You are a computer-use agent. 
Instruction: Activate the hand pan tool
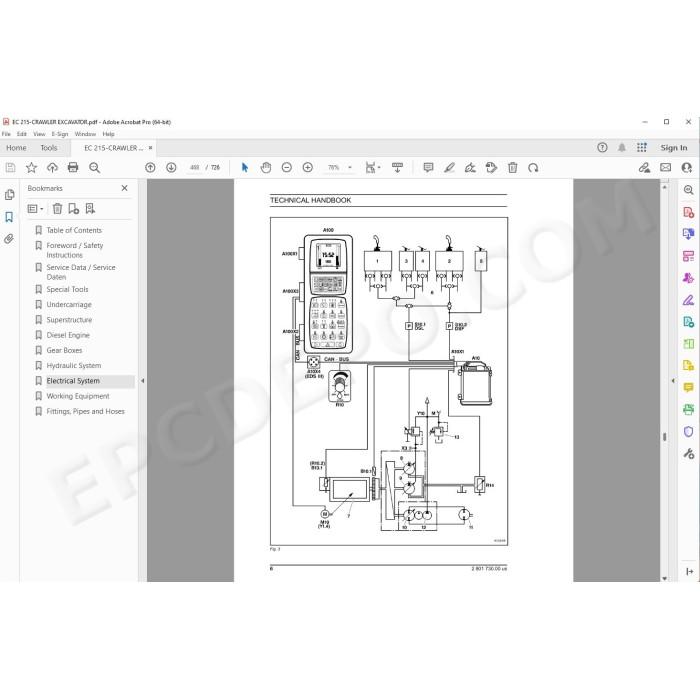click(x=266, y=168)
